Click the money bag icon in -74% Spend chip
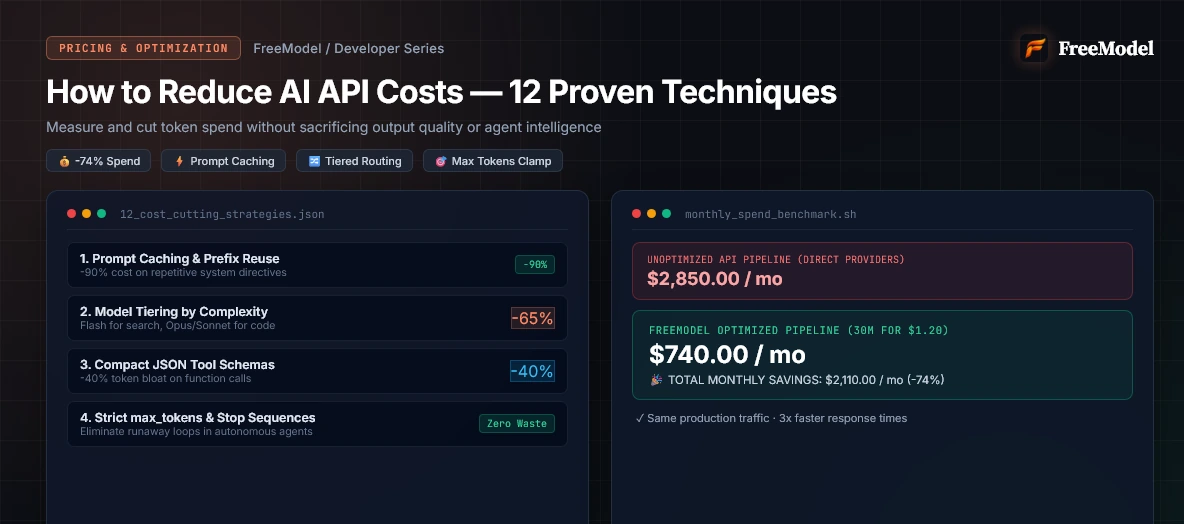The width and height of the screenshot is (1184, 524). click(x=63, y=161)
